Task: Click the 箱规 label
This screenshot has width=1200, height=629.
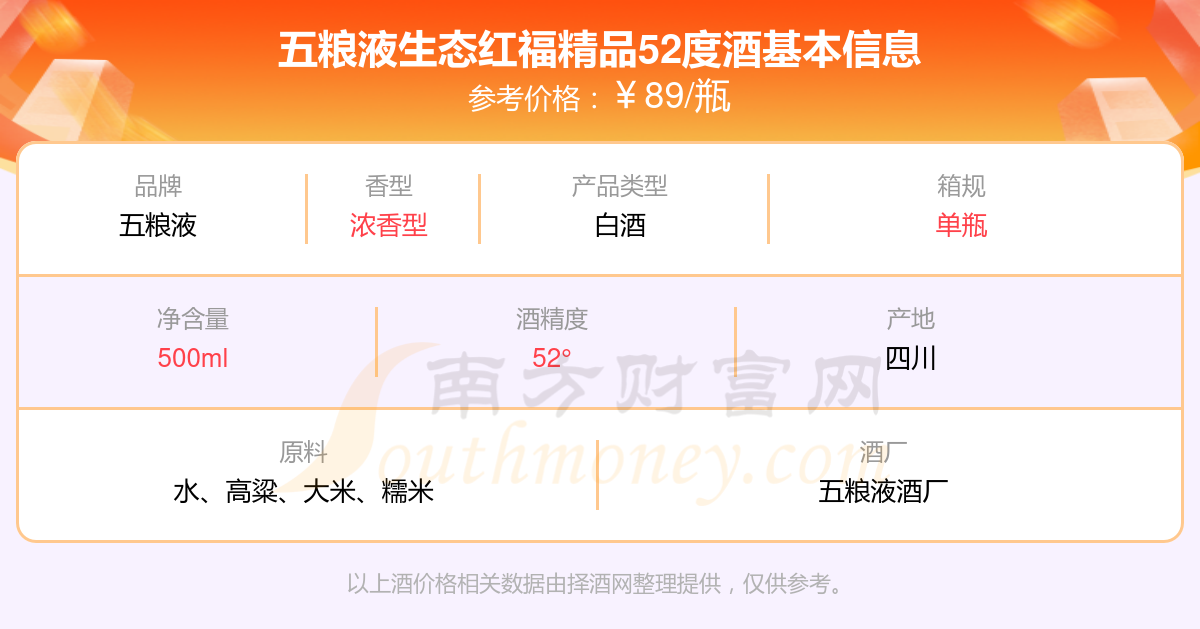Action: pos(961,186)
